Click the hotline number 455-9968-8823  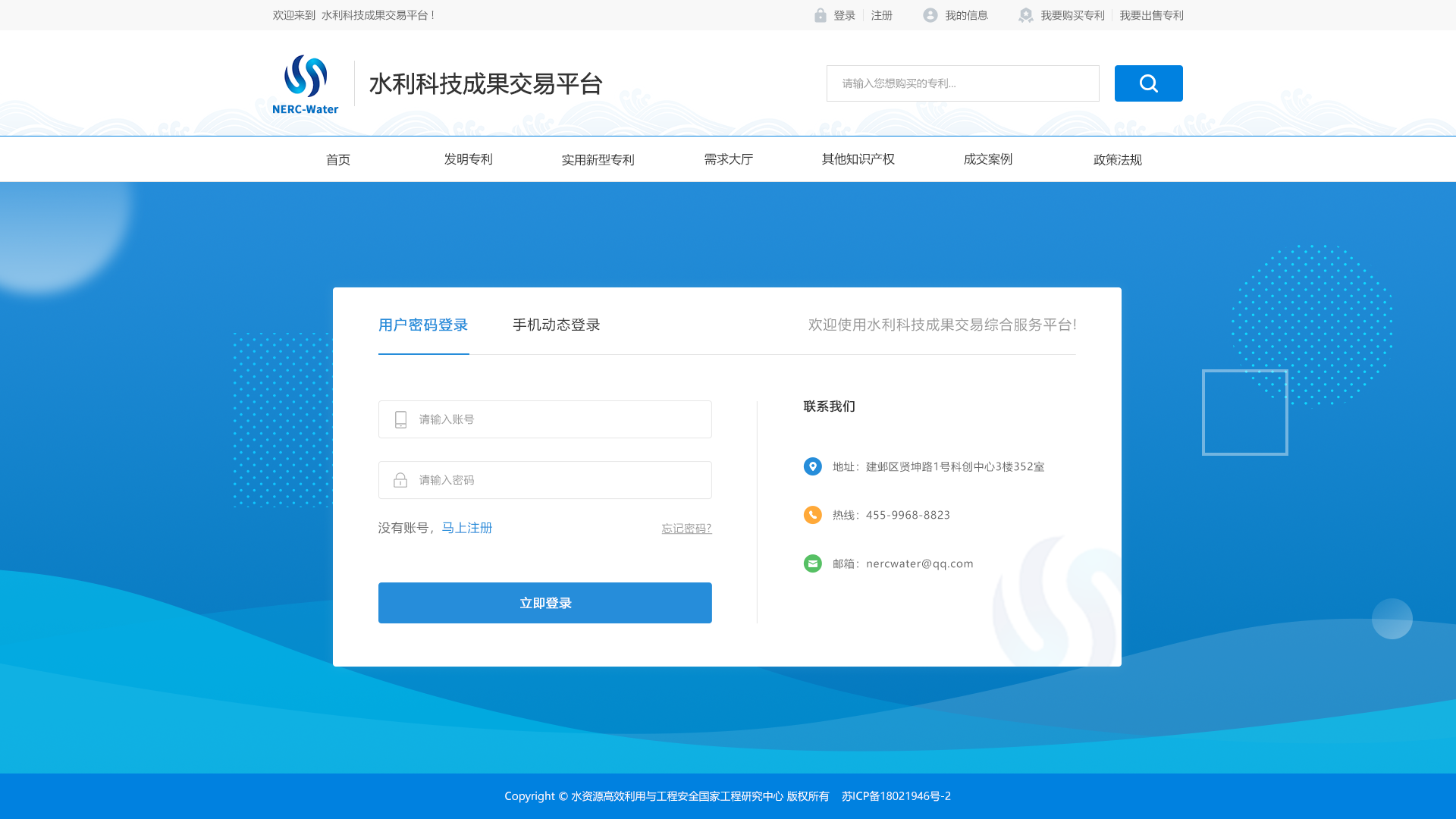[908, 515]
